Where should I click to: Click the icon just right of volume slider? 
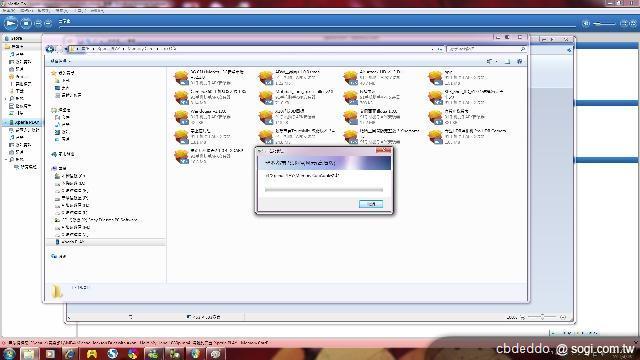pos(624,24)
